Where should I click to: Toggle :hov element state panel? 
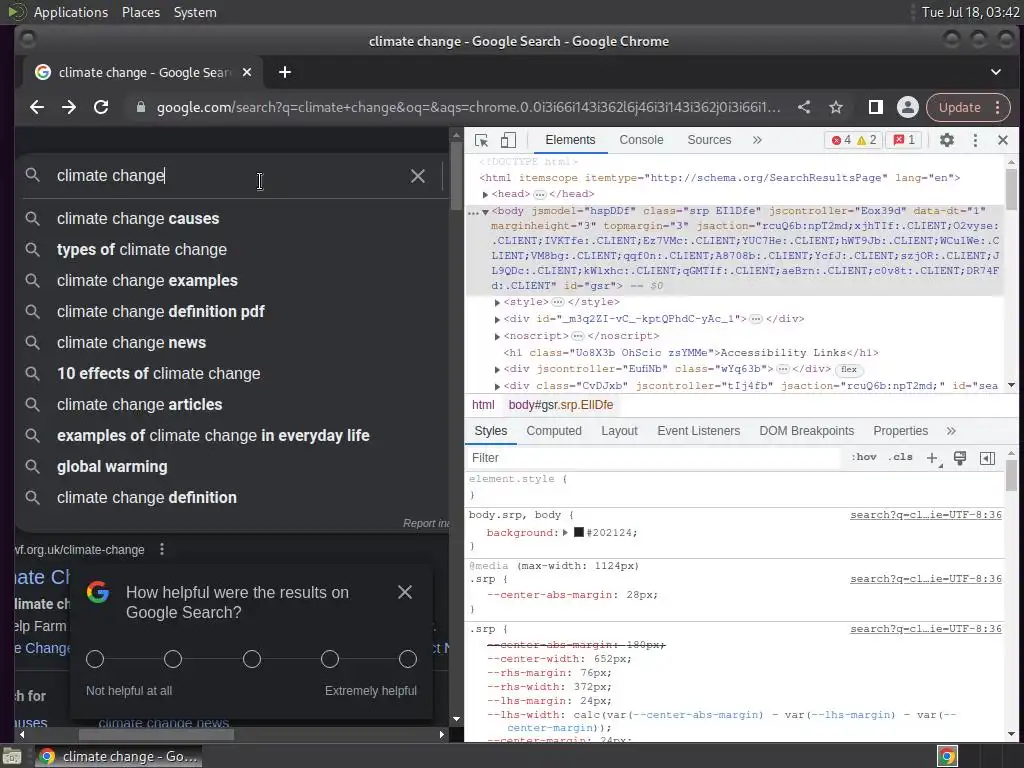(x=864, y=457)
